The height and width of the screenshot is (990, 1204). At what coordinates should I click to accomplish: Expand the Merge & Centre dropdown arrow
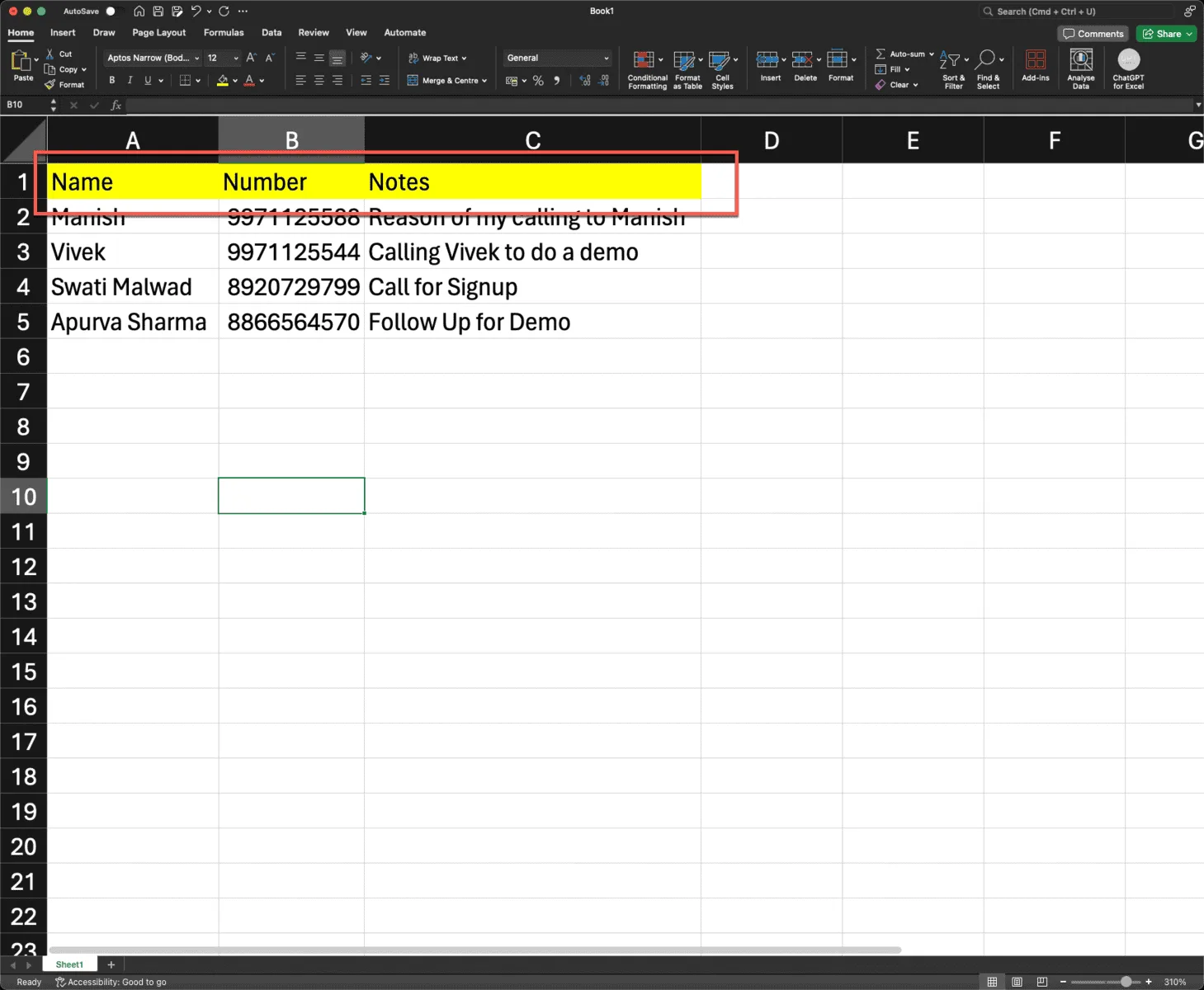484,81
